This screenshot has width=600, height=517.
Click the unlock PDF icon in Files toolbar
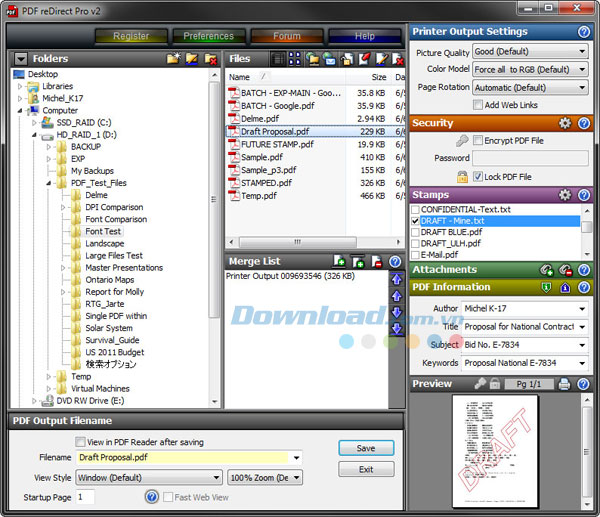[347, 59]
